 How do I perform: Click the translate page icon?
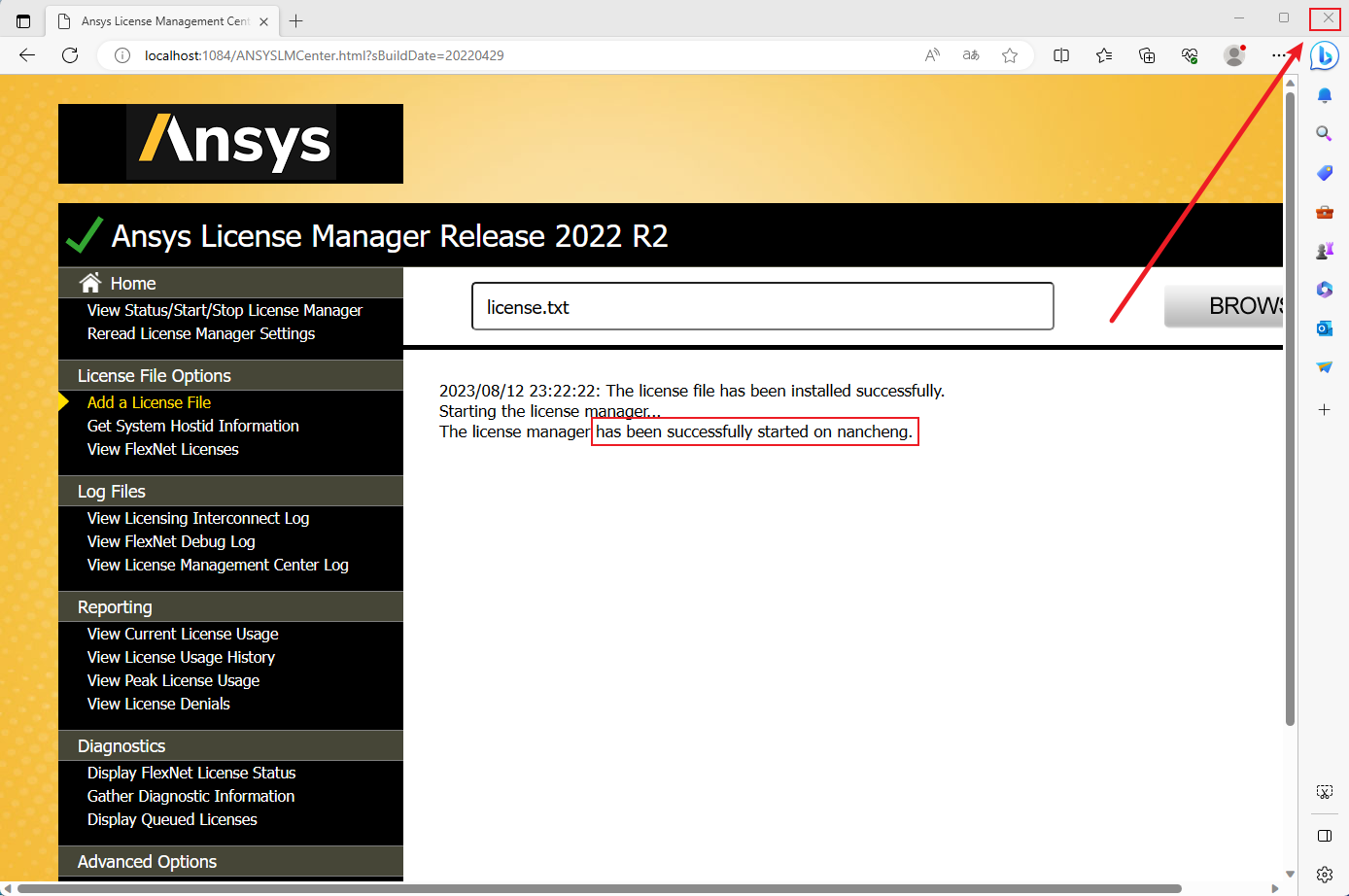pyautogui.click(x=971, y=55)
